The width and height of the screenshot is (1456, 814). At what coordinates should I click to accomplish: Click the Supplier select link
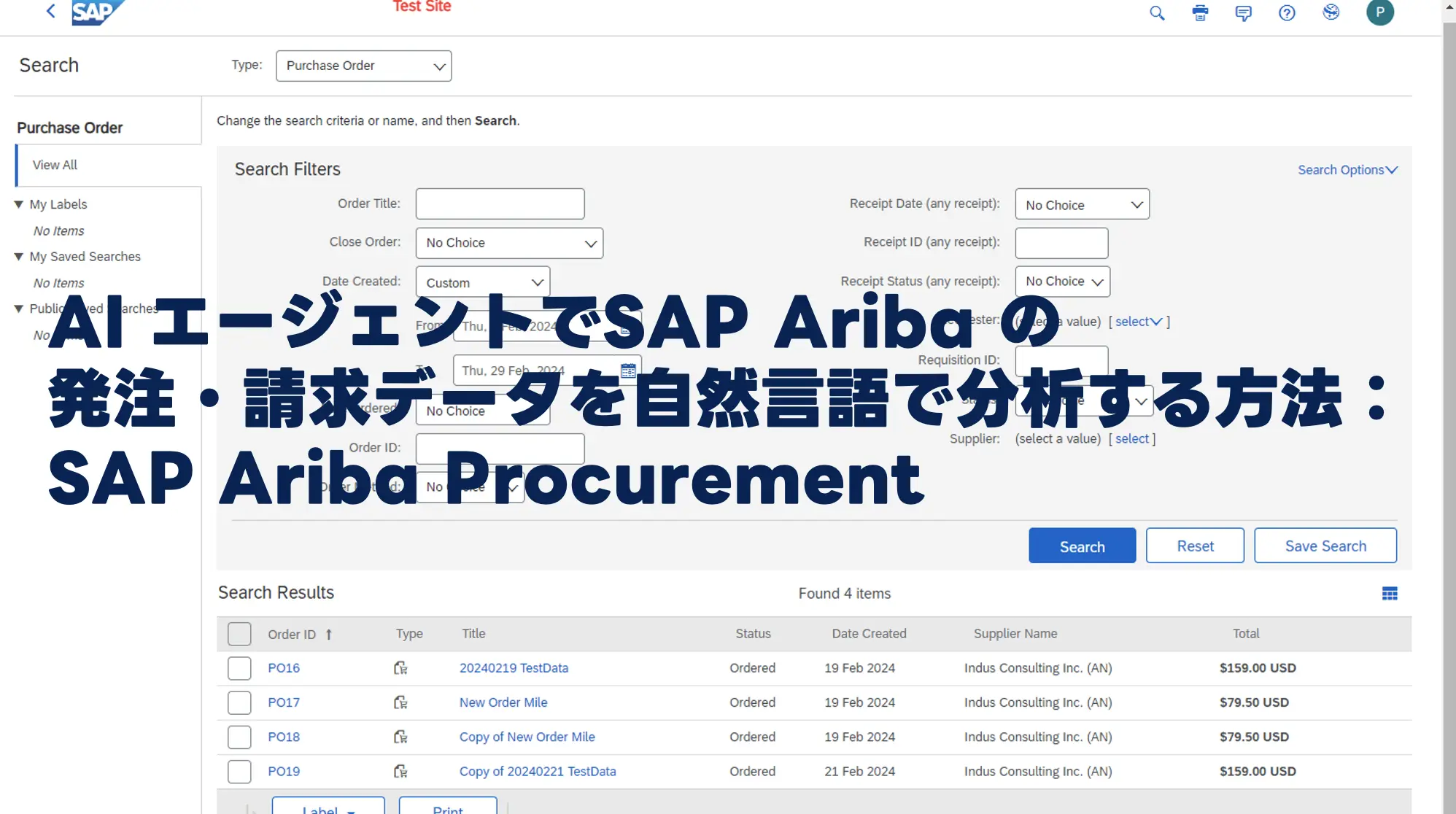(1131, 438)
